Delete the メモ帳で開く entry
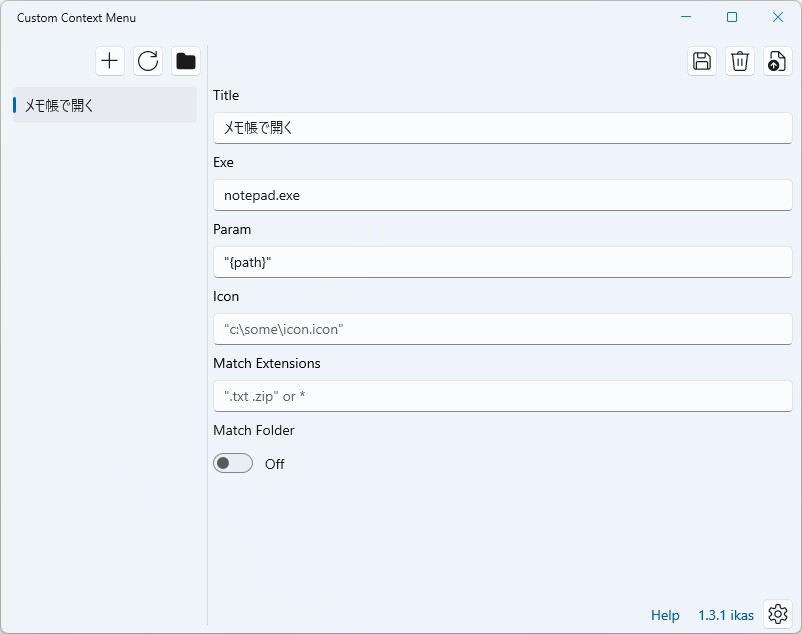Screen dimensions: 802x634 (739, 61)
